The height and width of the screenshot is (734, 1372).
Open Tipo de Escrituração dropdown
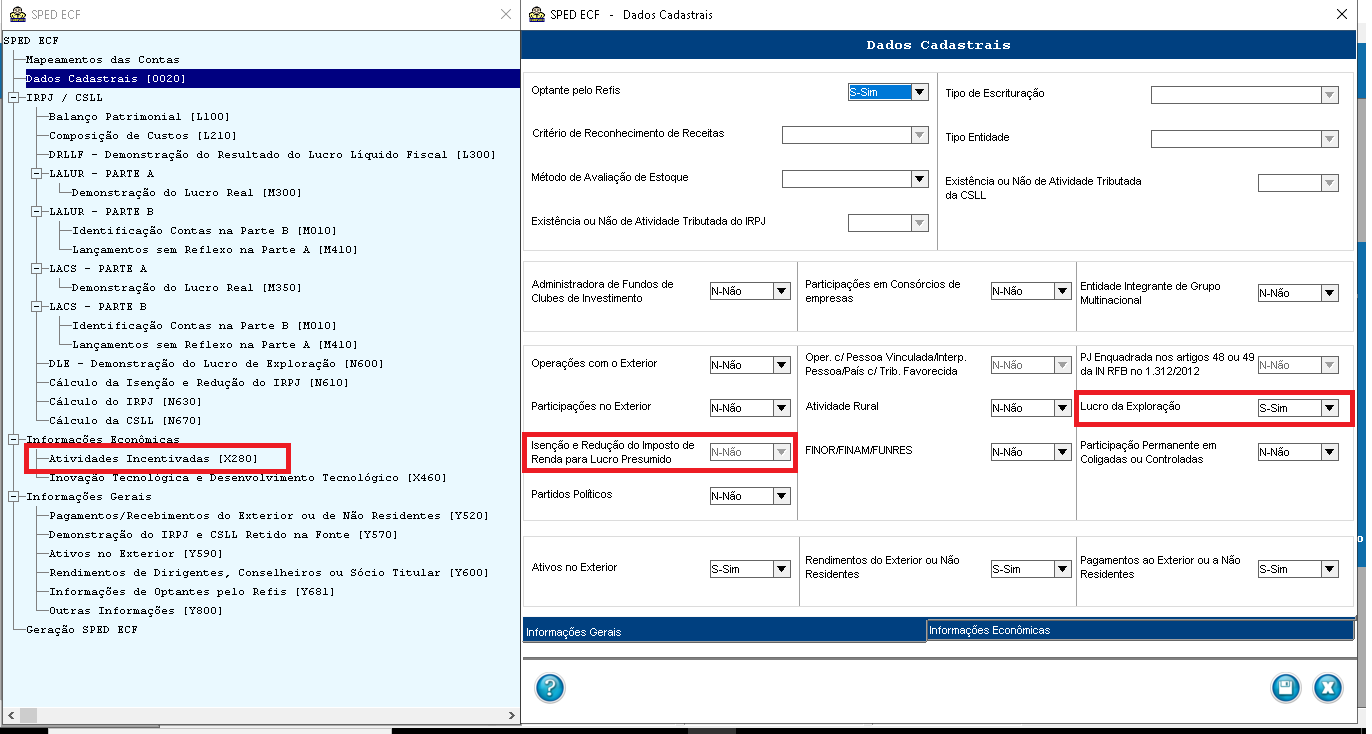point(1329,95)
